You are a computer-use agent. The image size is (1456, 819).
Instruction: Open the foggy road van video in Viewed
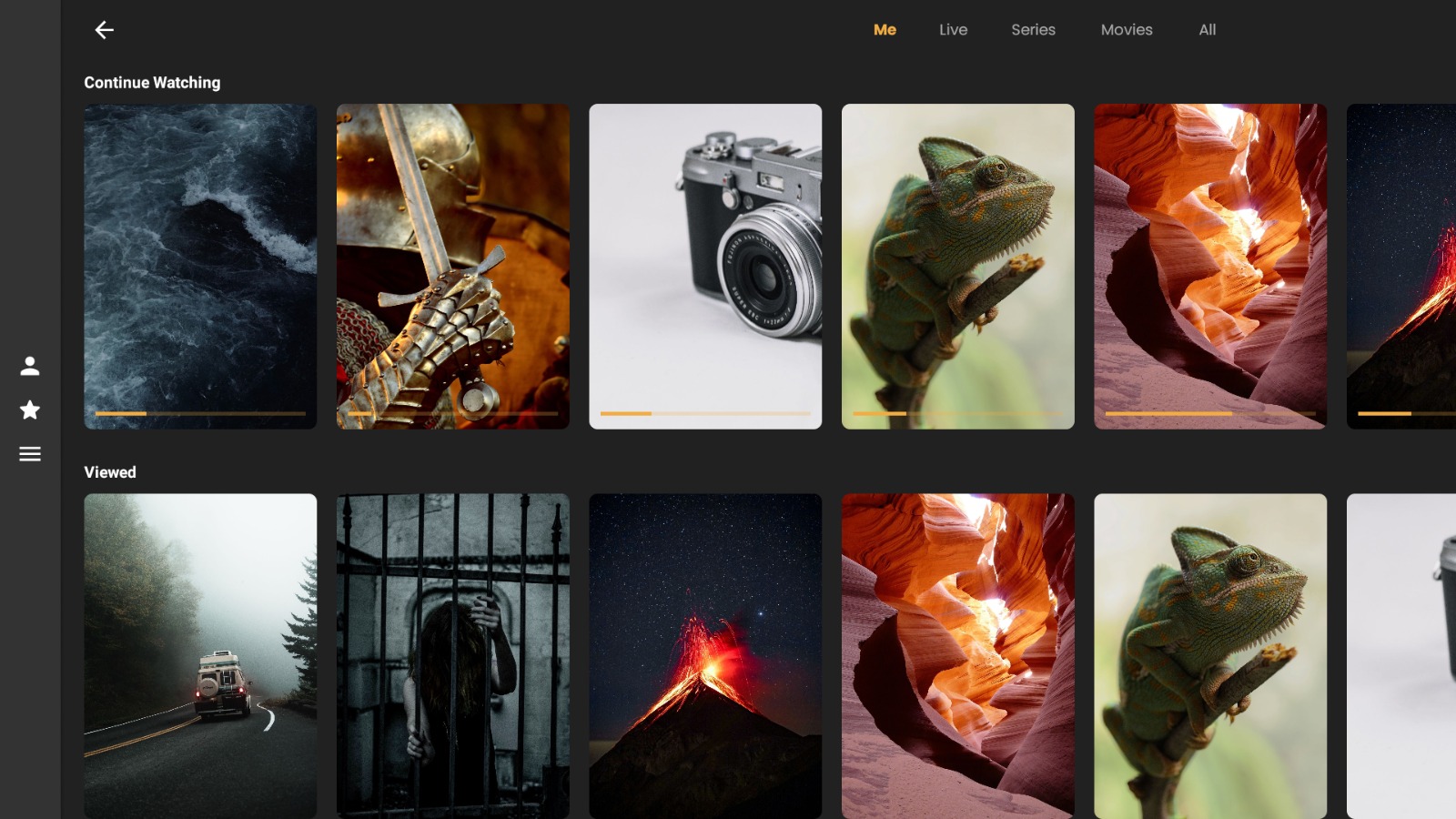point(200,656)
